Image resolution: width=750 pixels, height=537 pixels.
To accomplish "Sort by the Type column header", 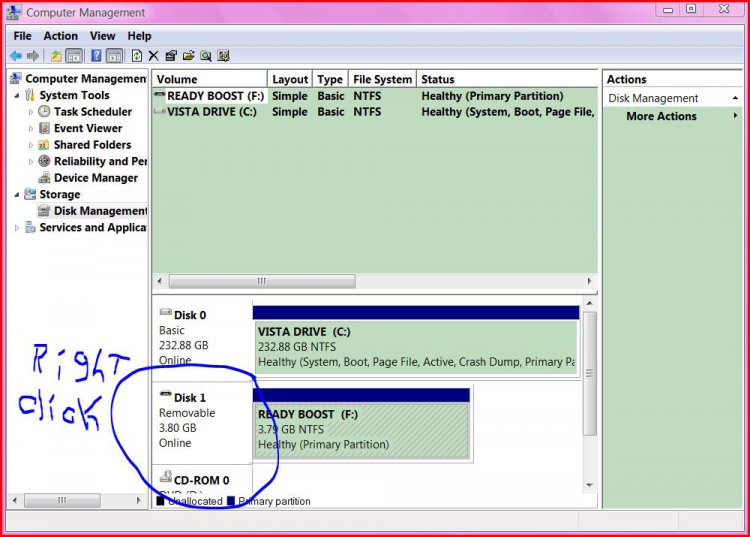I will pyautogui.click(x=330, y=79).
